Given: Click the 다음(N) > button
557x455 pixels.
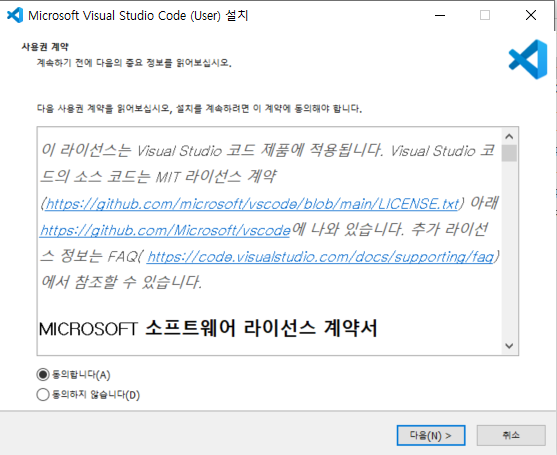Looking at the screenshot, I should pos(431,435).
